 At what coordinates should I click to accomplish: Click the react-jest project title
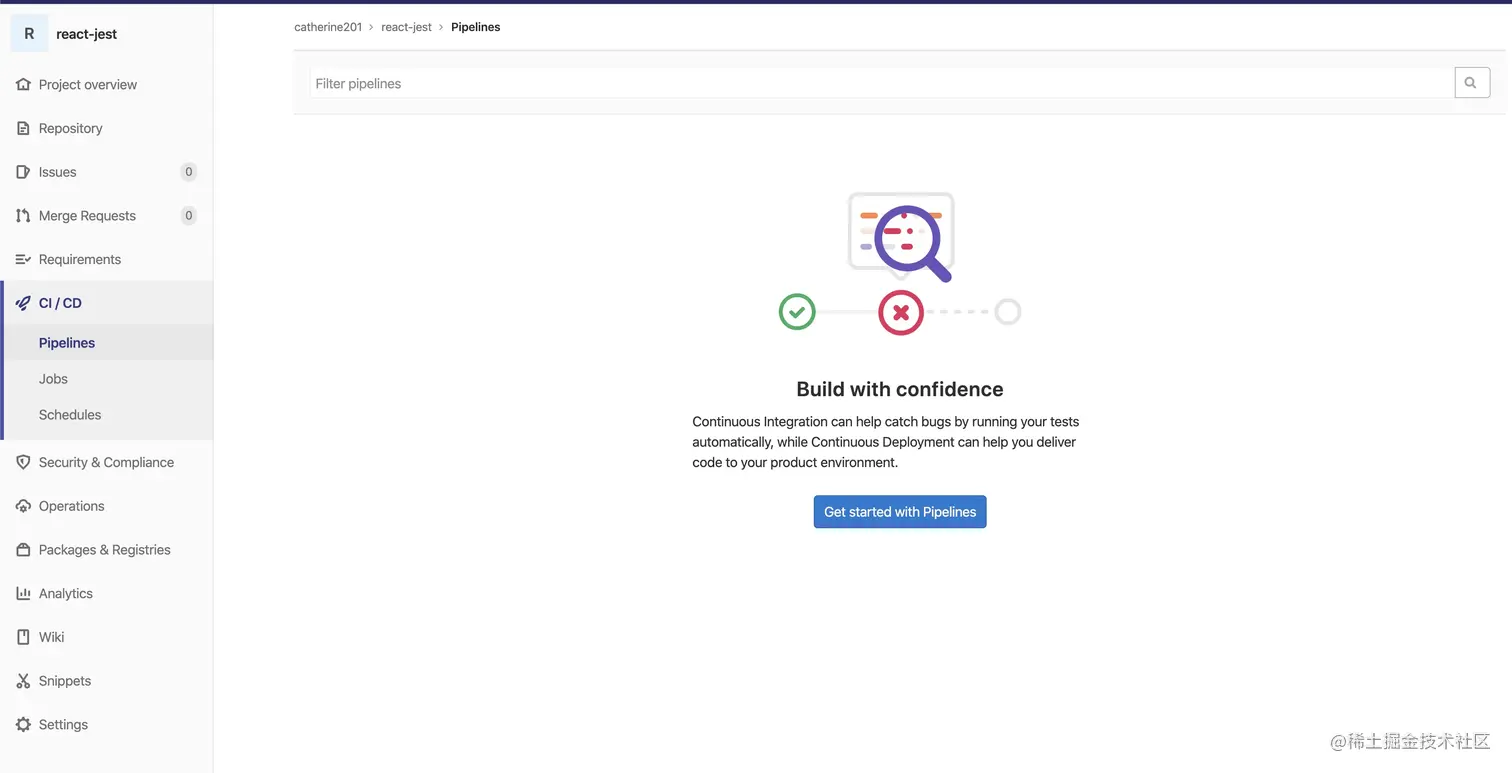click(x=87, y=34)
